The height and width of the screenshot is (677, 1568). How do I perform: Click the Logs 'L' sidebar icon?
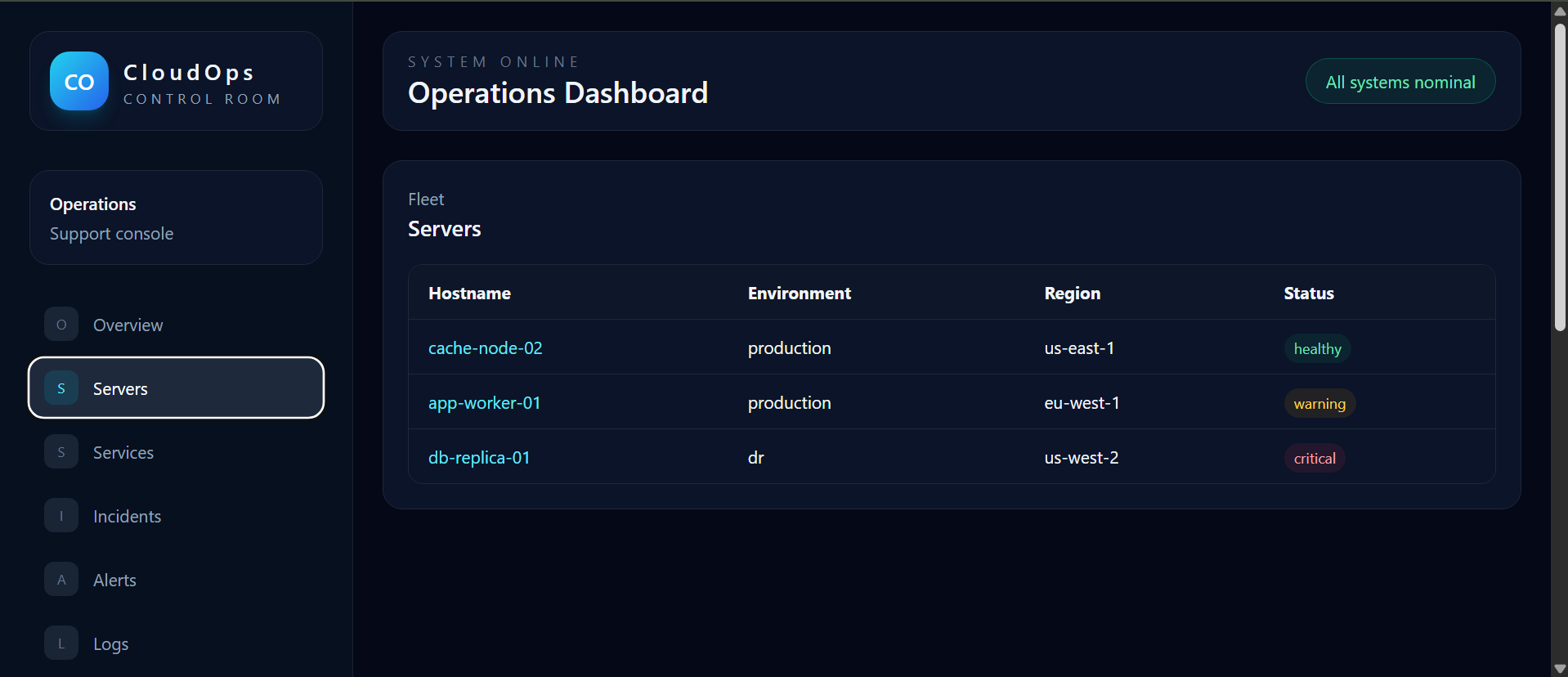pos(61,643)
